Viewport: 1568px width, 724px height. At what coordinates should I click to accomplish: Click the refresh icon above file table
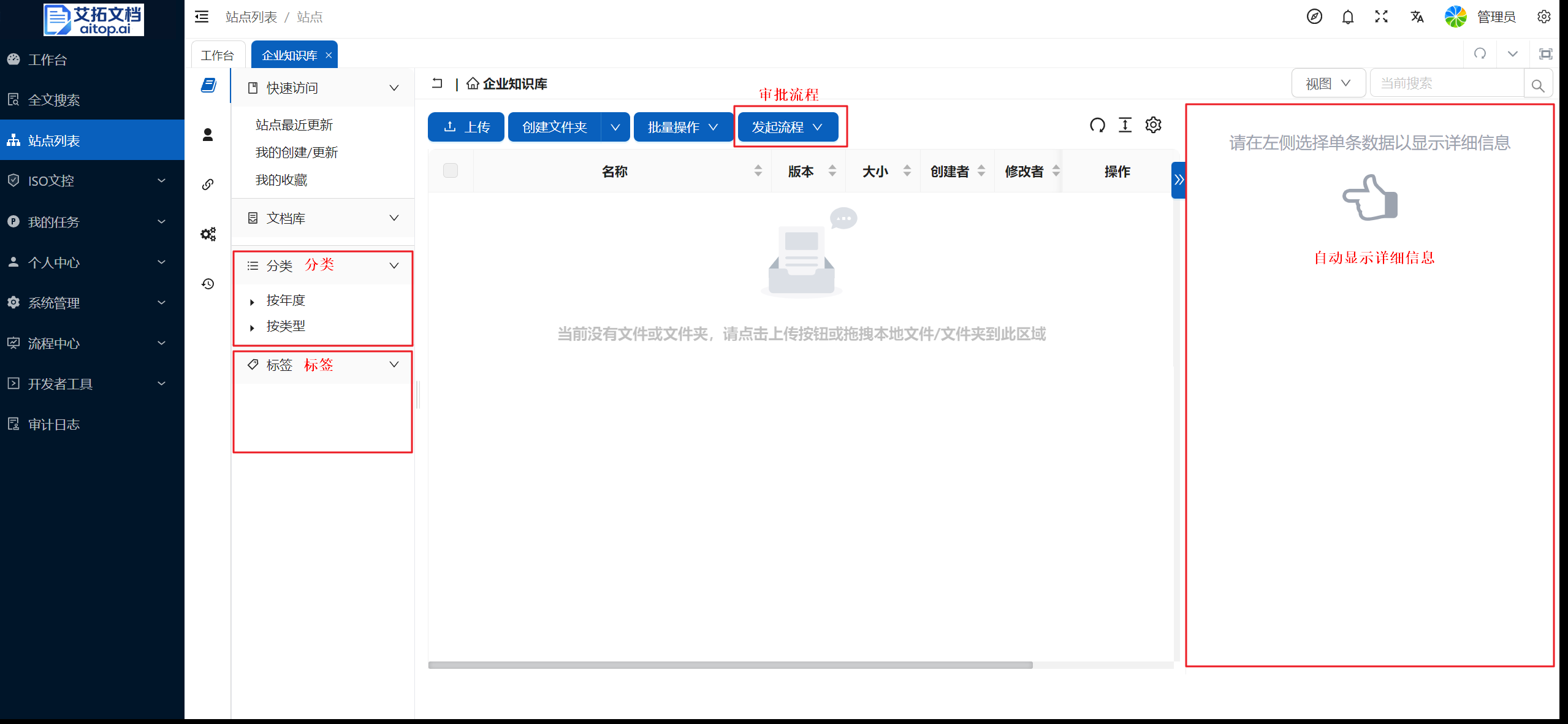(x=1097, y=126)
